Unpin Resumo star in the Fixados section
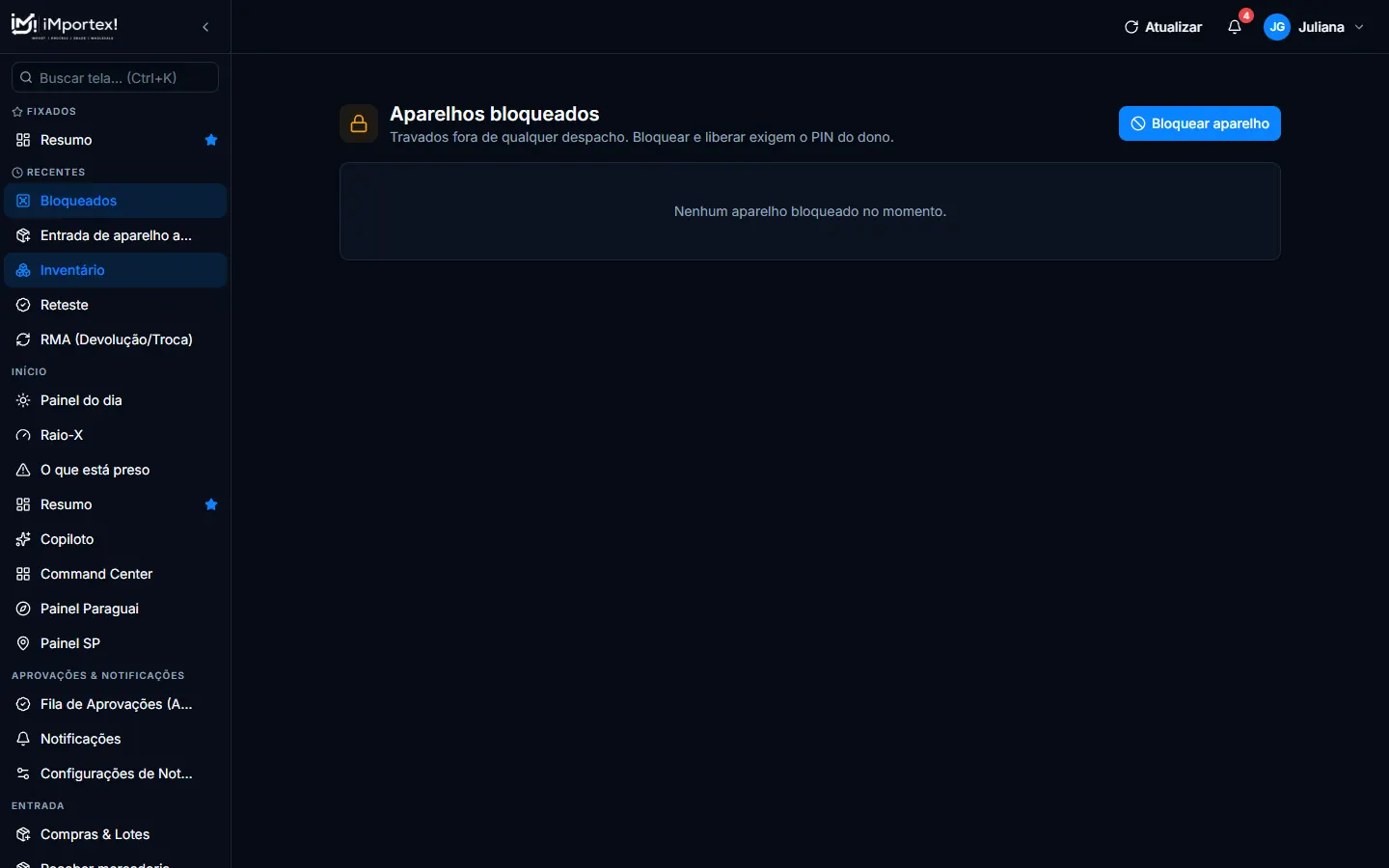The image size is (1389, 868). point(211,140)
